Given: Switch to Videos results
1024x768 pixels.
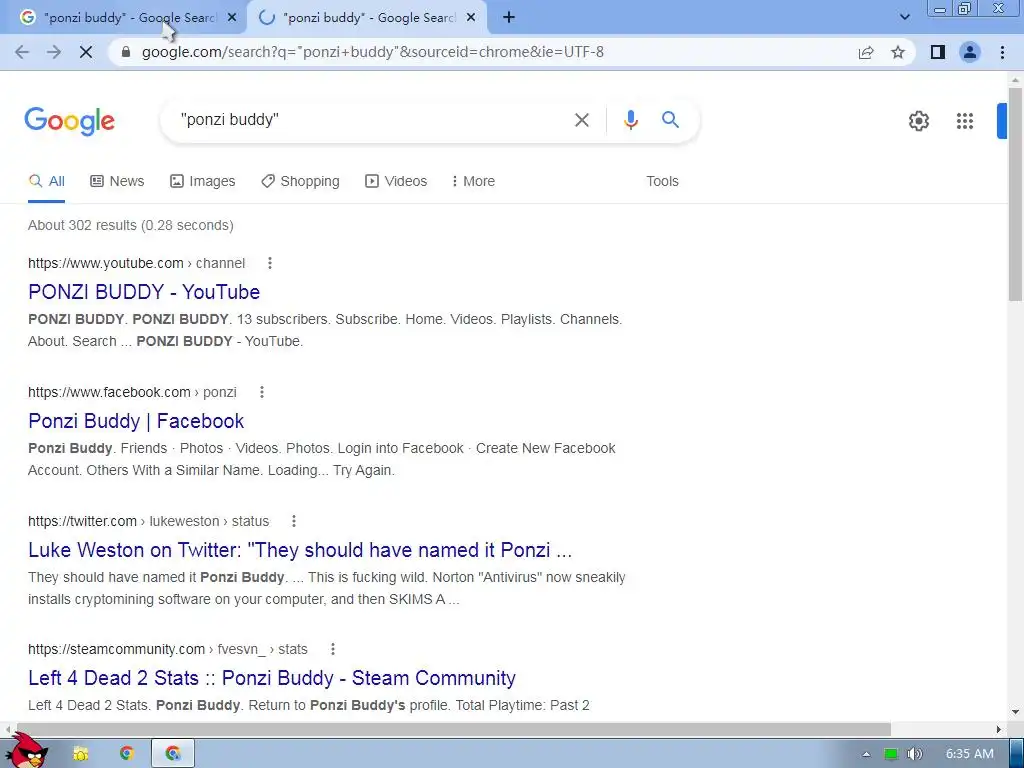Looking at the screenshot, I should 396,182.
